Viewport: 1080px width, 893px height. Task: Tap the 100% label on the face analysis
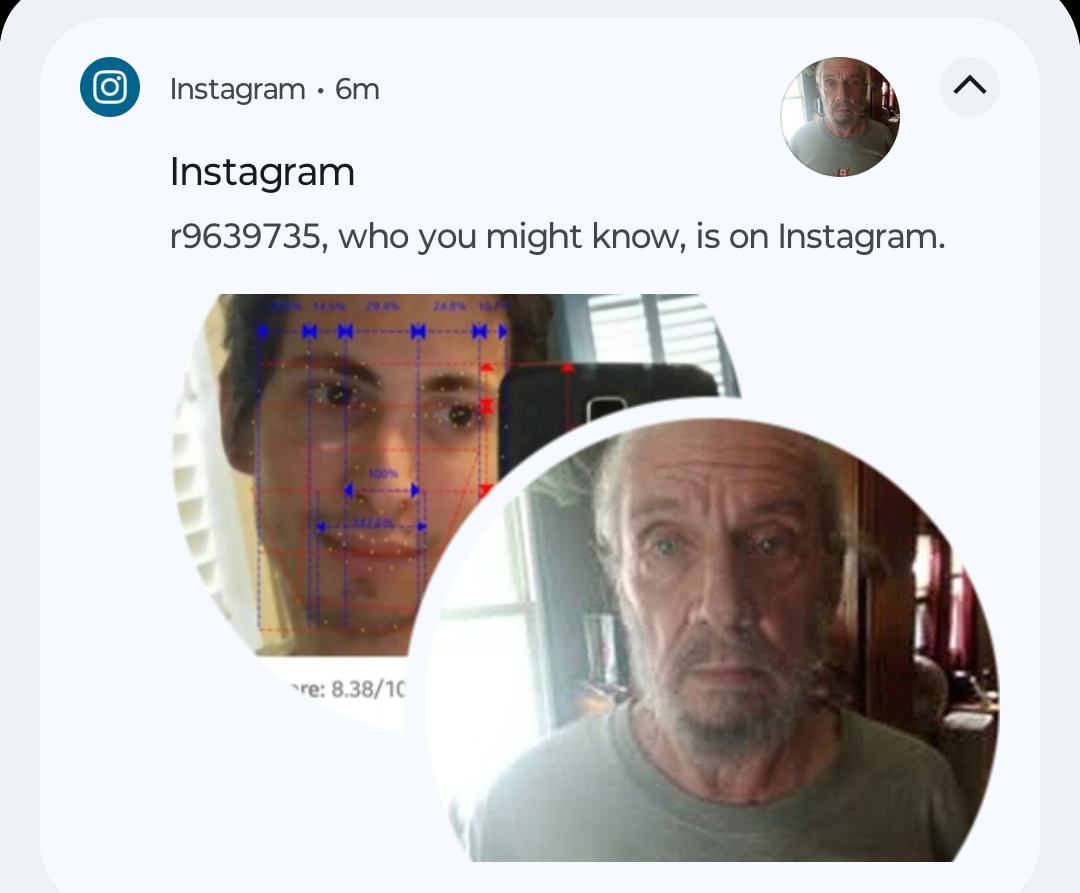(x=383, y=474)
